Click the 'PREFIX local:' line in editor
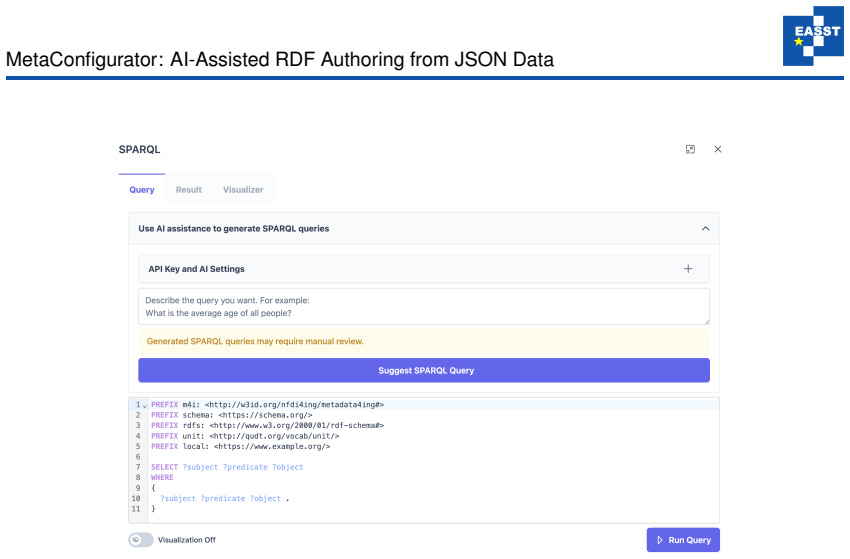Viewport: 850px width, 559px height. tap(241, 446)
